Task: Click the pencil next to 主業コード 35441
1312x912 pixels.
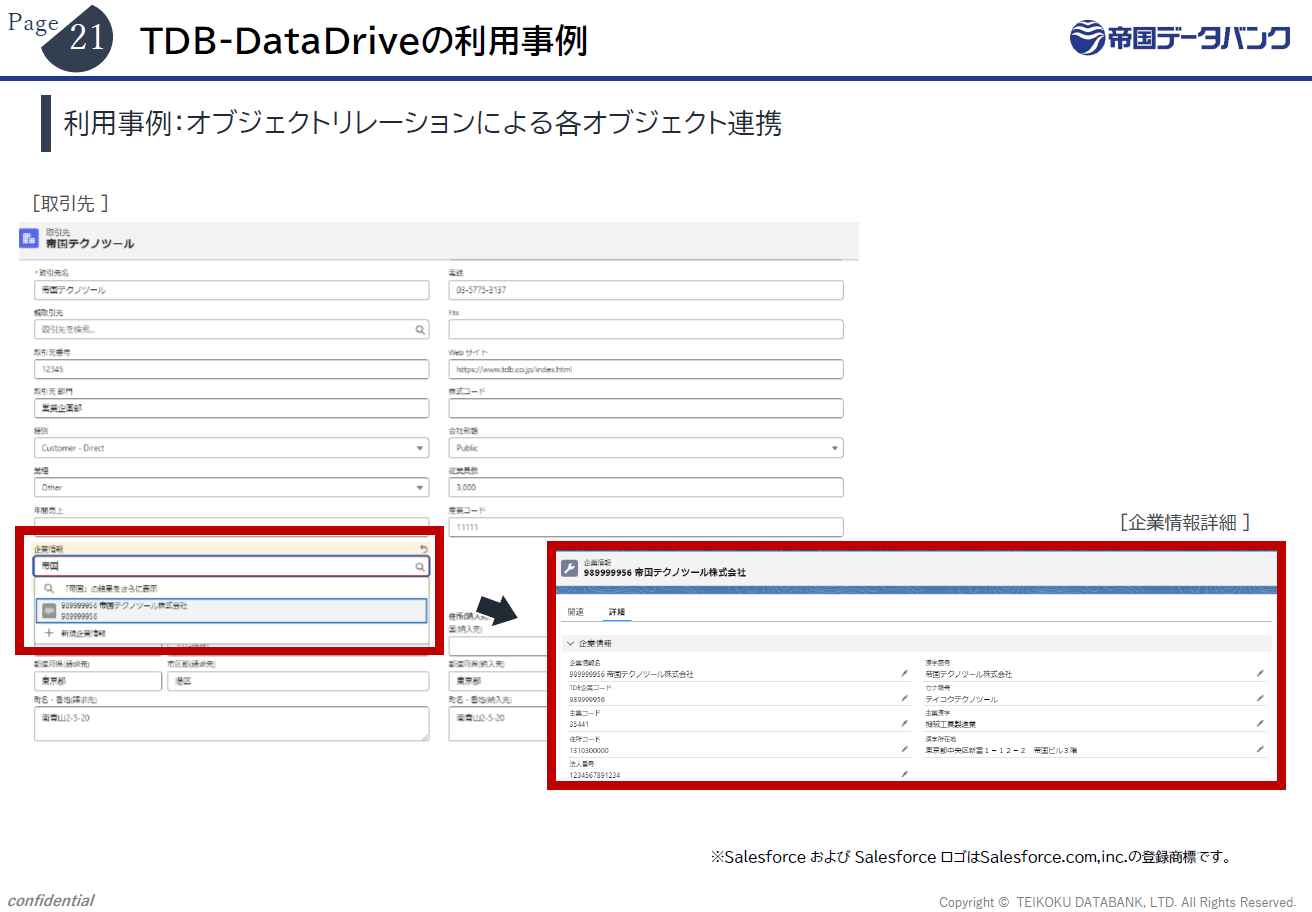Action: [904, 723]
